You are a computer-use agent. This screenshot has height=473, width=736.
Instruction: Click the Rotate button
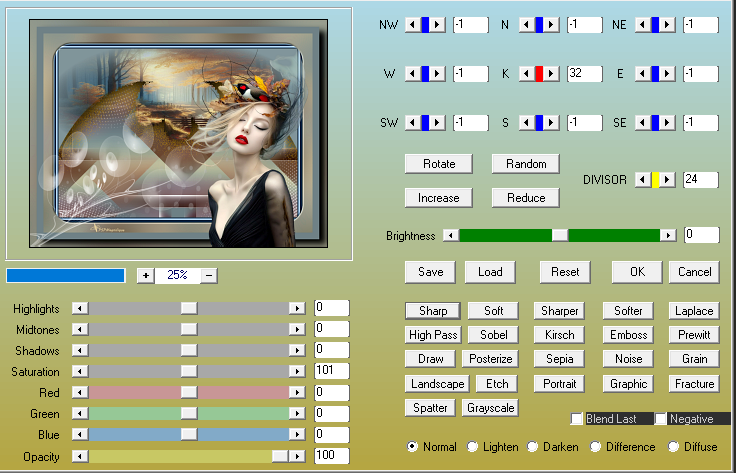pyautogui.click(x=439, y=164)
